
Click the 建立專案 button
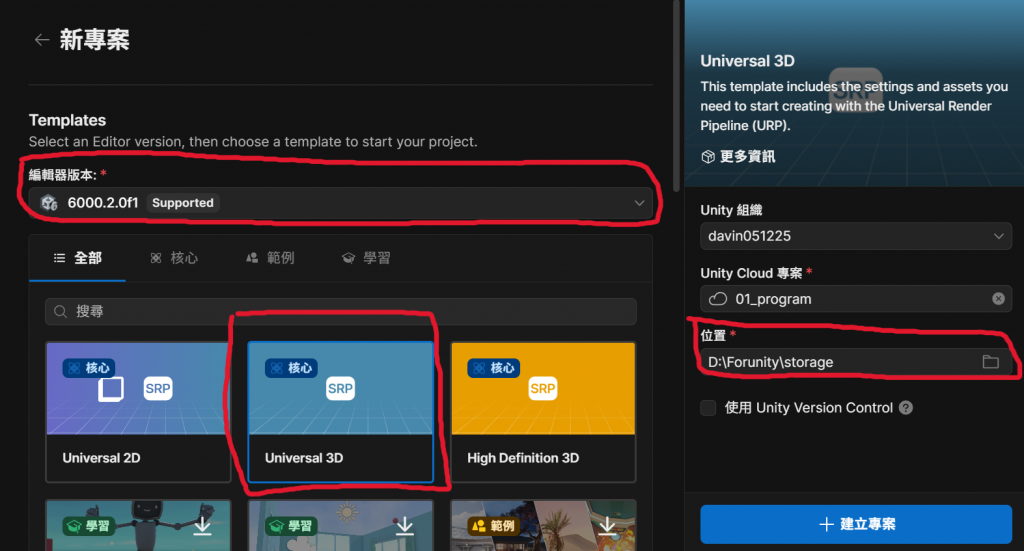coord(856,524)
